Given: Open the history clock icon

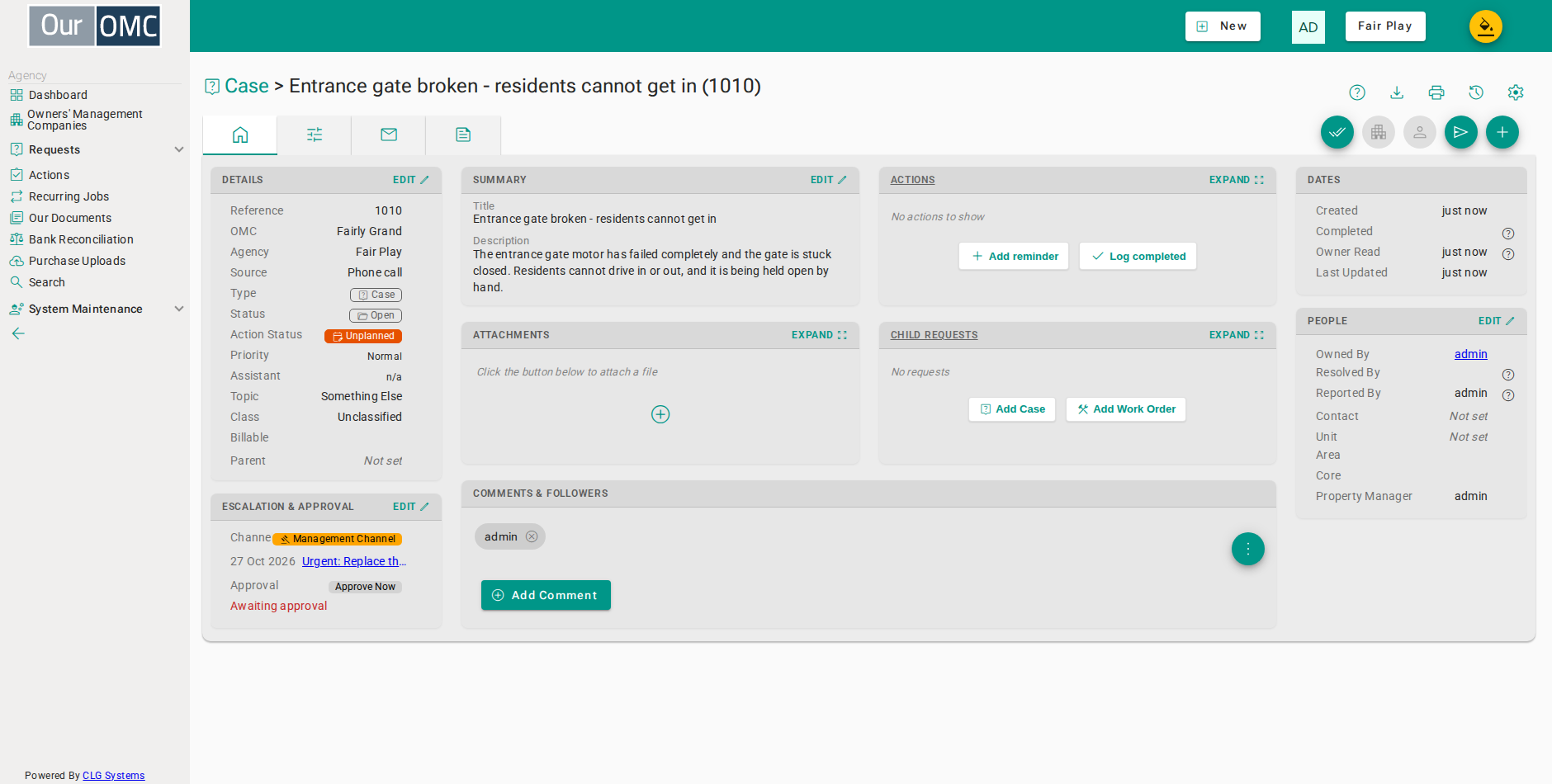Looking at the screenshot, I should click(x=1476, y=92).
